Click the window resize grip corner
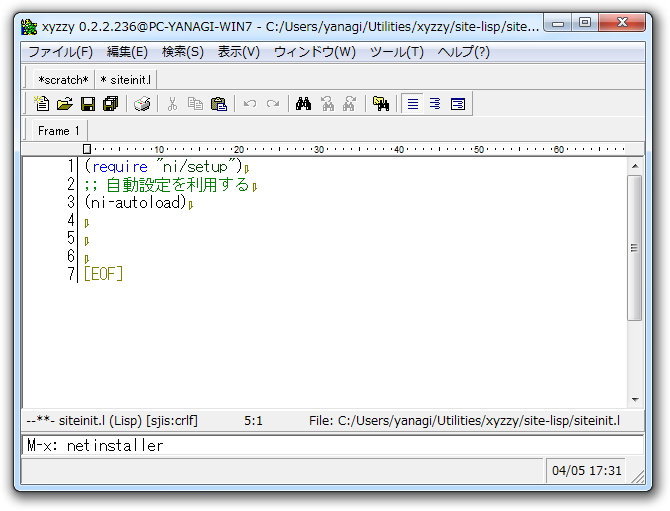670x511 pixels. pyautogui.click(x=638, y=477)
